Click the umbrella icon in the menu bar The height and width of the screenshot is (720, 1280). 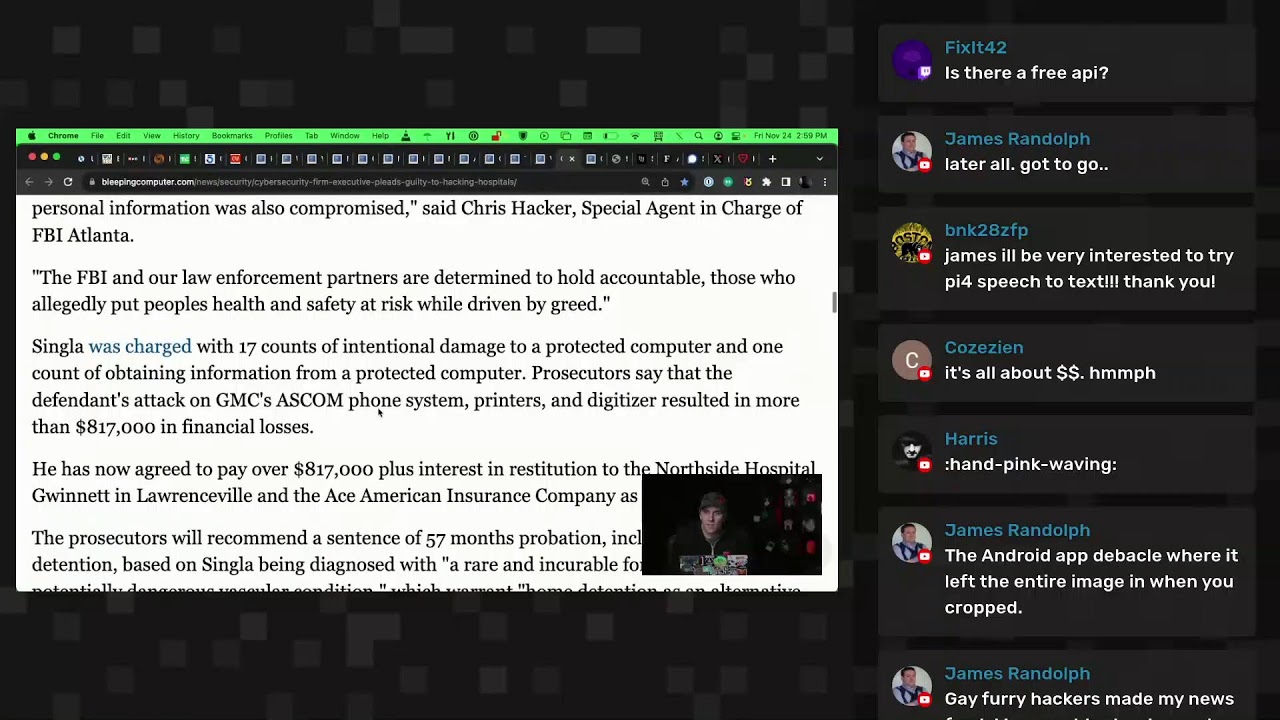coord(427,136)
